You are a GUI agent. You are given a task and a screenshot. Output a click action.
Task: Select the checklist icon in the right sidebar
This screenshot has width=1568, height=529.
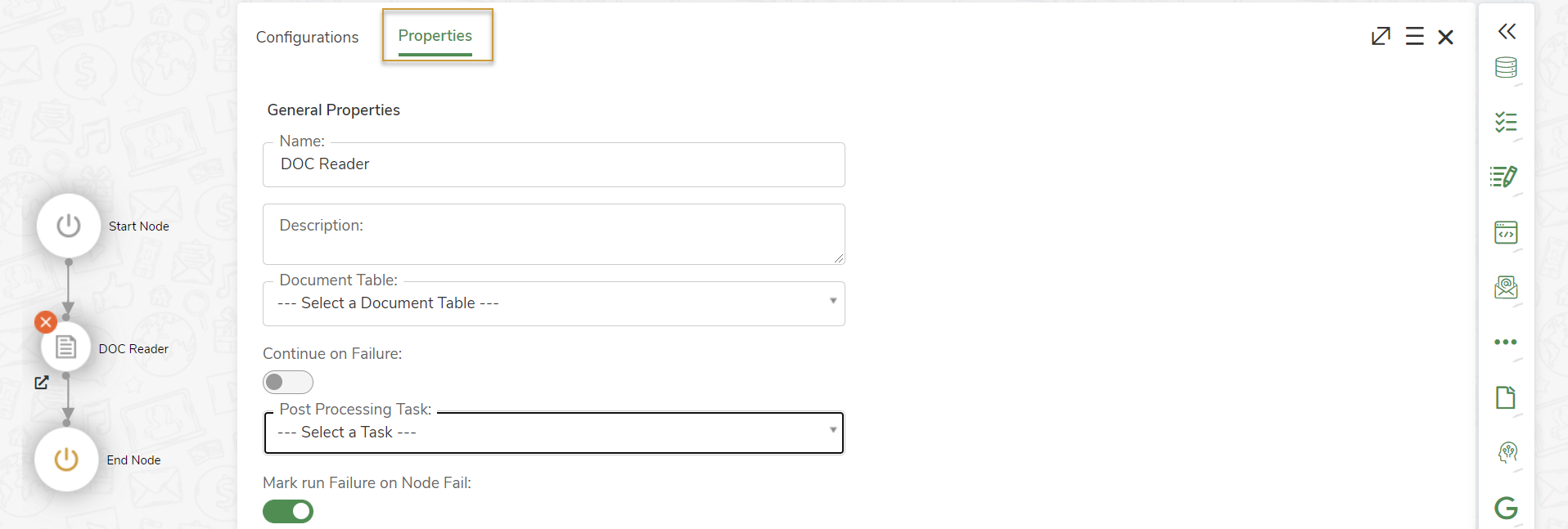(1507, 123)
